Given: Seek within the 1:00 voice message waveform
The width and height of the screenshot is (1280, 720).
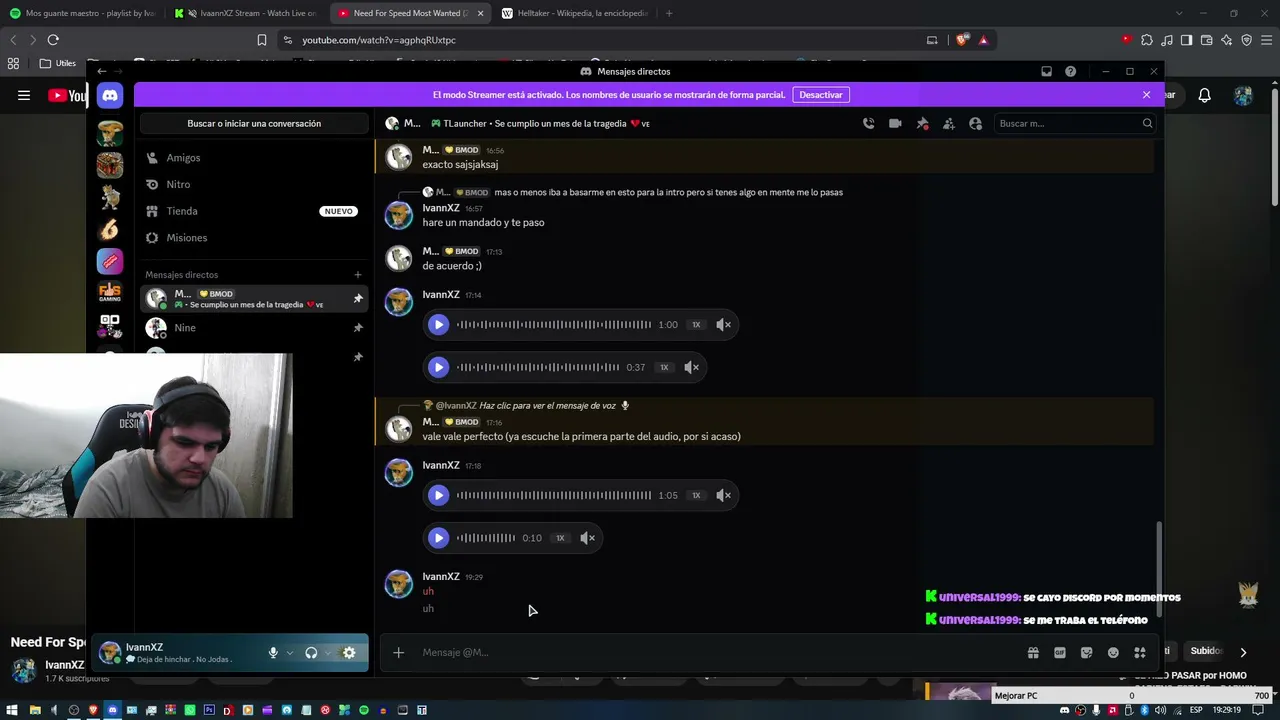Looking at the screenshot, I should pos(554,325).
